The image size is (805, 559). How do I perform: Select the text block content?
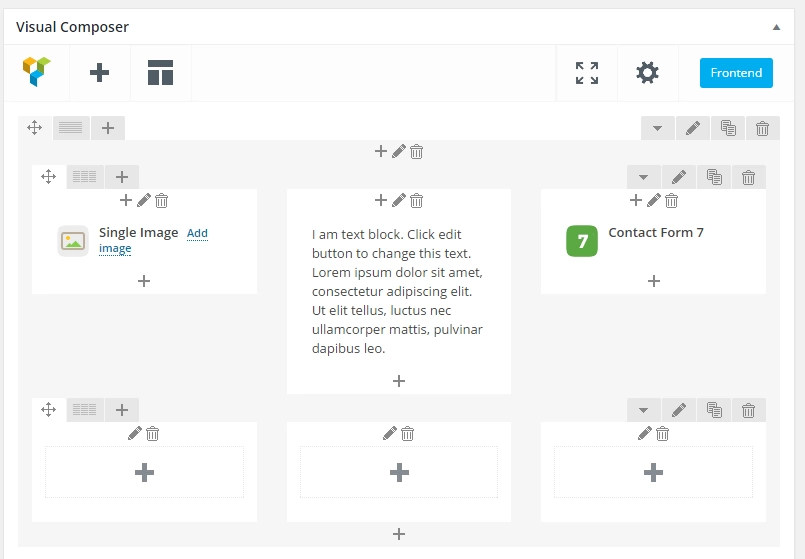click(x=397, y=291)
